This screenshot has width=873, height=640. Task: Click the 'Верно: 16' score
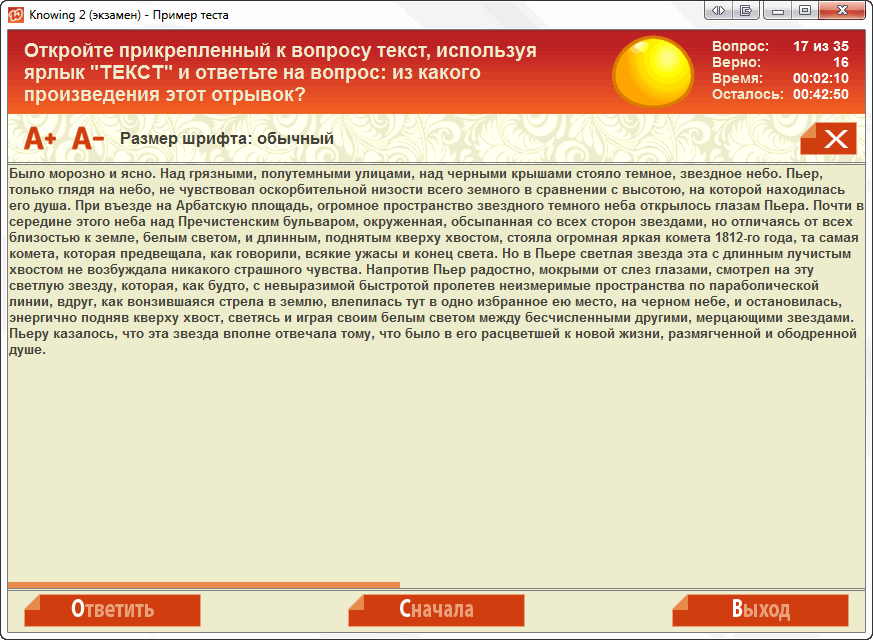tap(780, 62)
